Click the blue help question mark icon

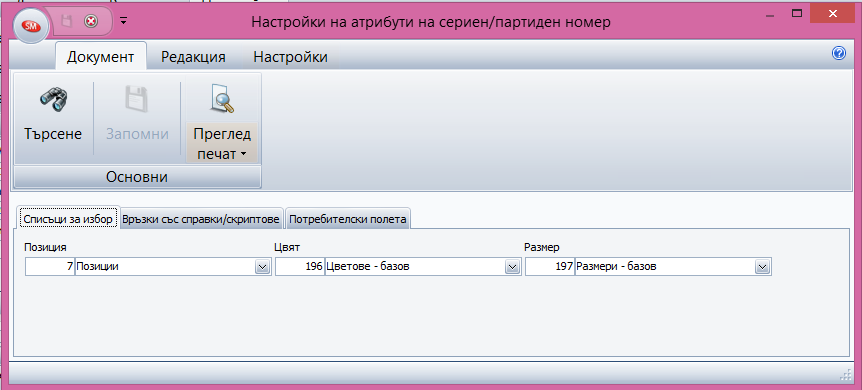839,53
